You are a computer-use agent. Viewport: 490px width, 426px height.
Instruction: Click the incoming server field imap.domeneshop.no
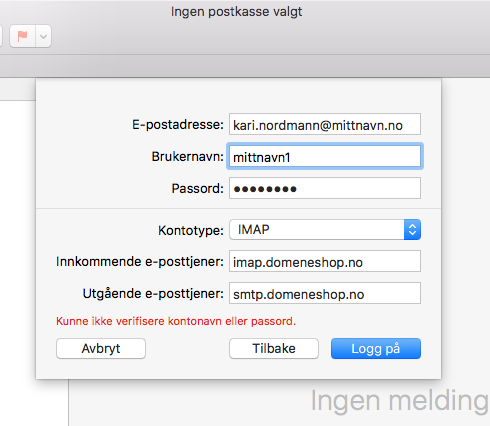pyautogui.click(x=325, y=261)
